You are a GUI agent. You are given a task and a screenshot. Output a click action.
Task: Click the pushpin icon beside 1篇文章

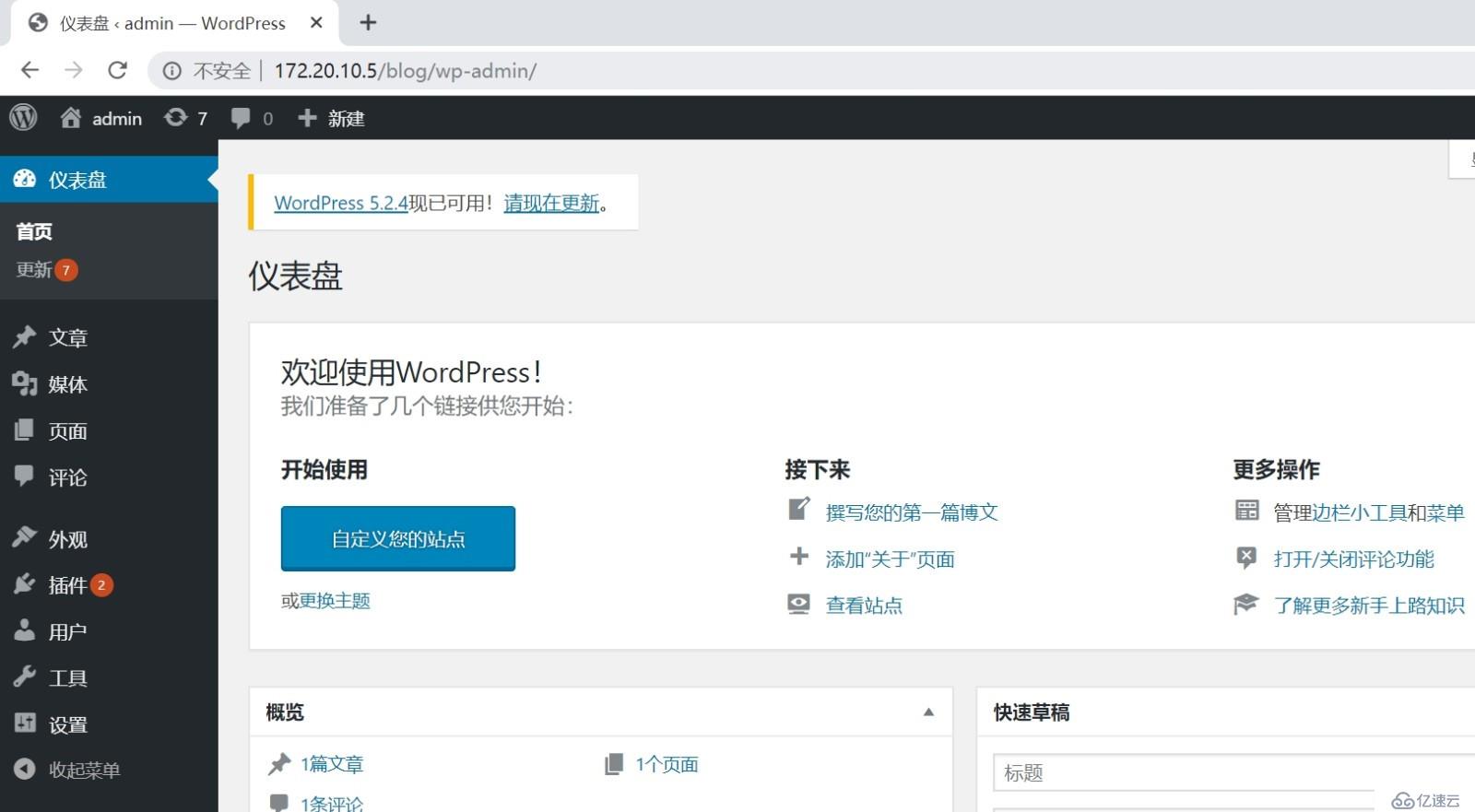(x=279, y=764)
